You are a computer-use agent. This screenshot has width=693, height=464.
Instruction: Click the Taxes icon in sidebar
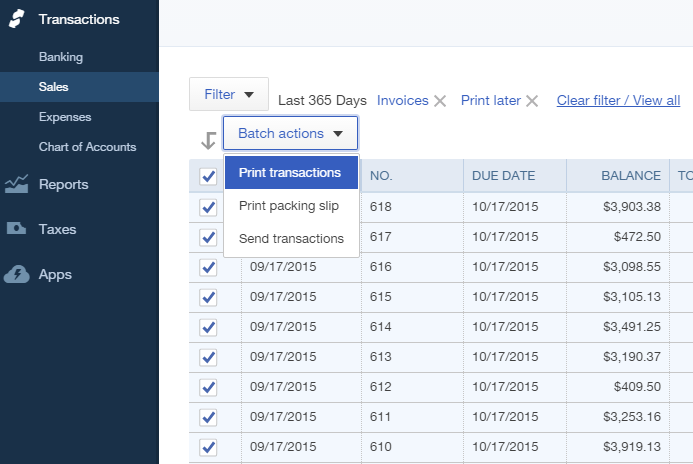[x=17, y=229]
